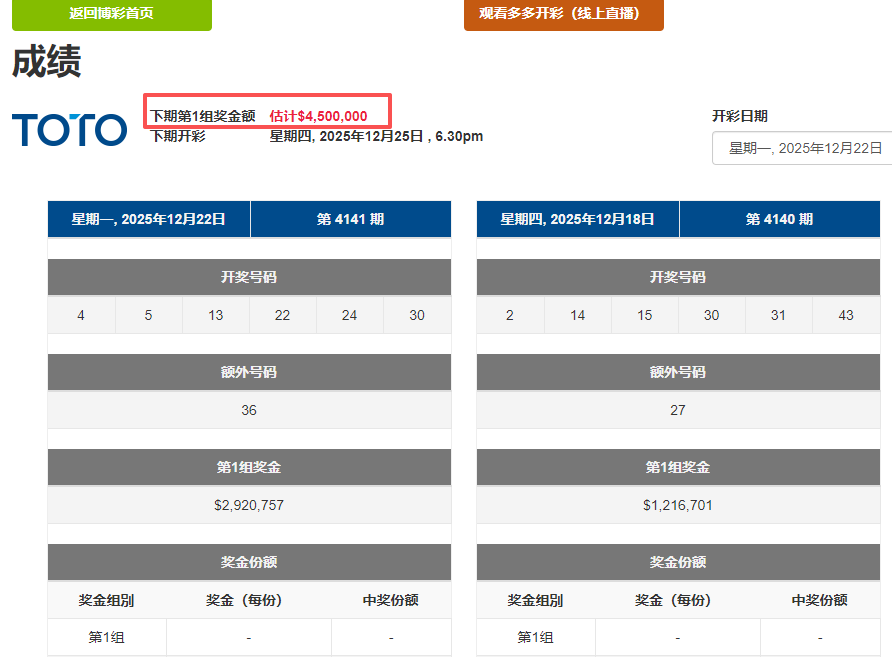Select winning number 15 in draw 4140
The image size is (892, 657).
(645, 315)
